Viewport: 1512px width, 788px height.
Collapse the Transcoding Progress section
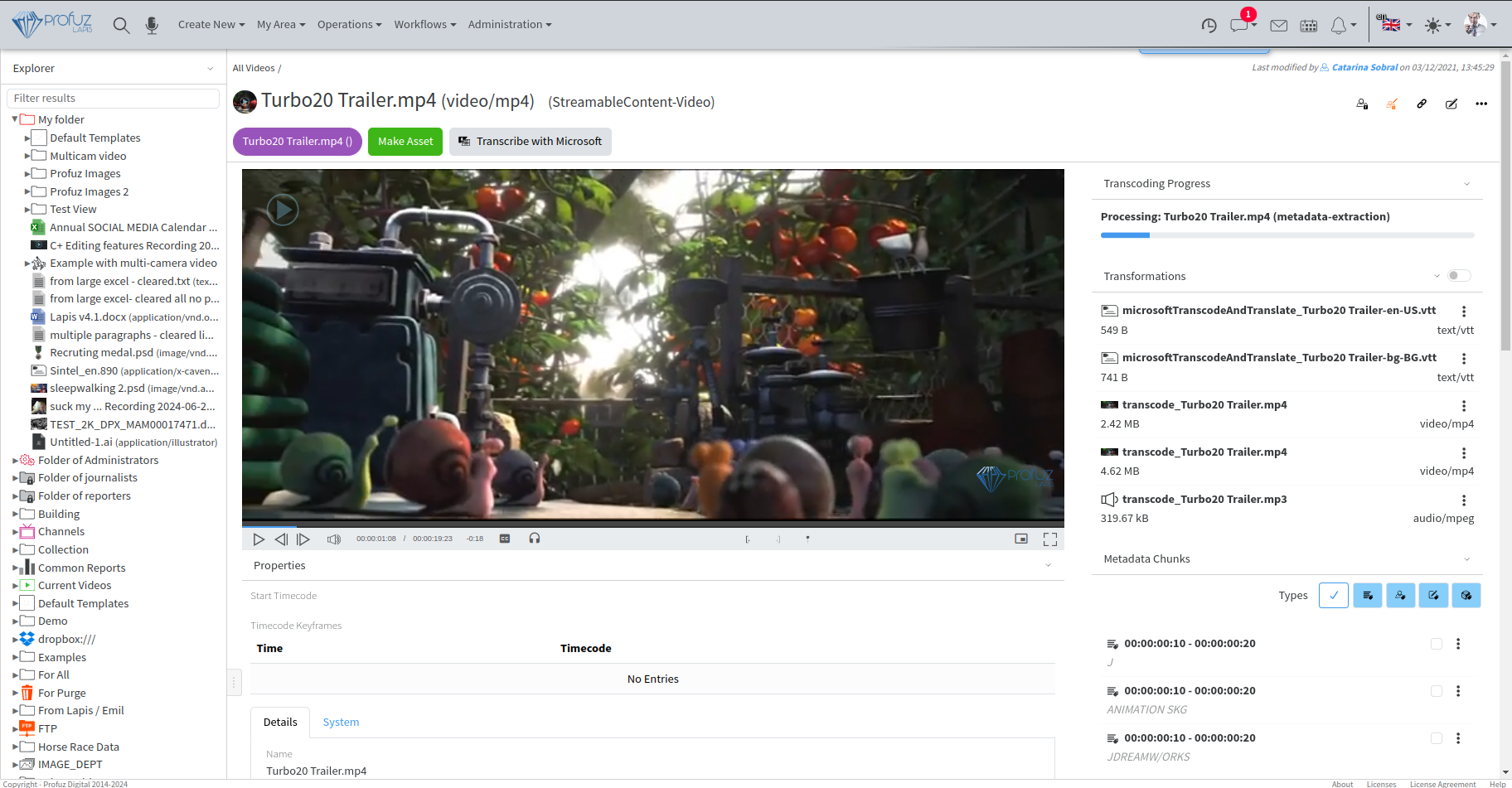1466,184
